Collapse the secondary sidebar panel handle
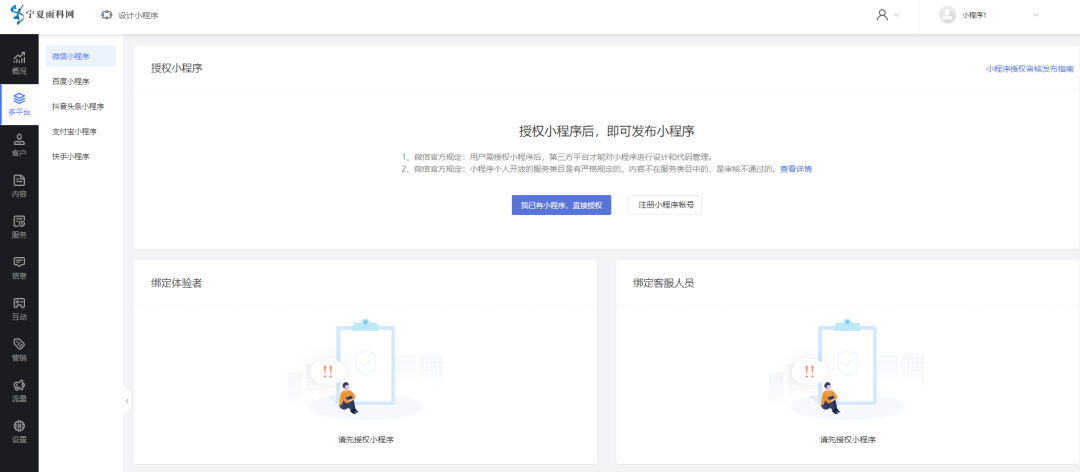Viewport: 1080px width, 472px height. (x=127, y=400)
